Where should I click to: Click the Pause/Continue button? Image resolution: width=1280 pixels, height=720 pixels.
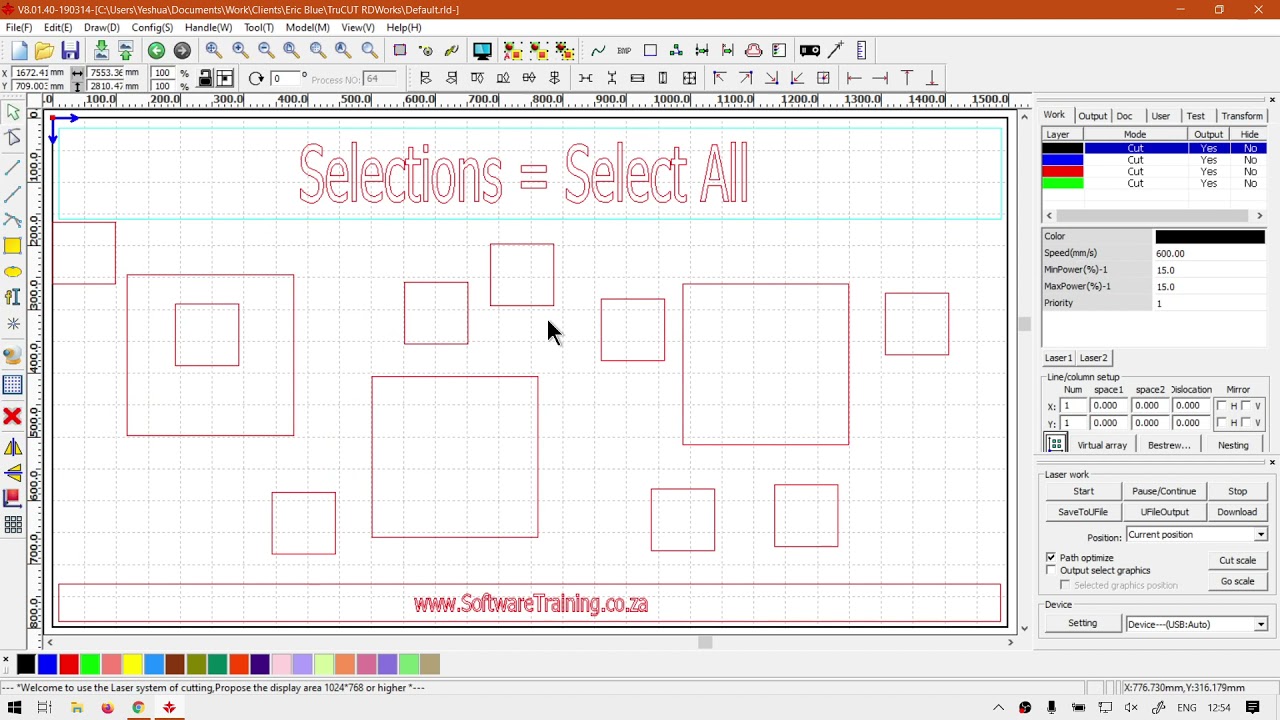point(1164,492)
